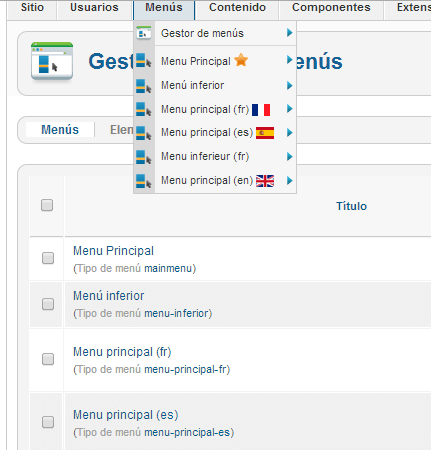Screen dimensions: 431x450
Task: Check the Menu Principal row checkbox
Action: (48, 258)
